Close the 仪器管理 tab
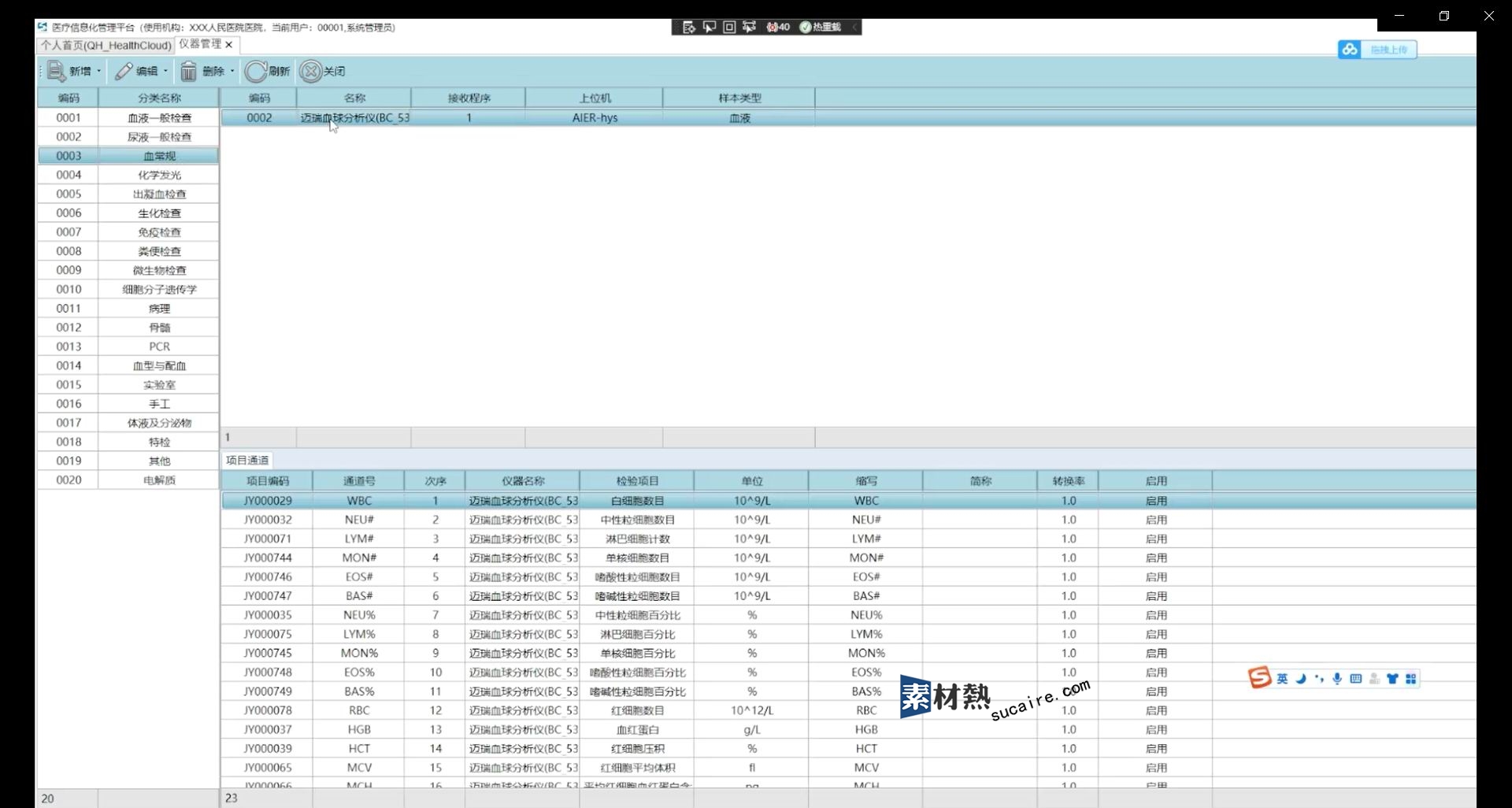The width and height of the screenshot is (1512, 808). 229,45
